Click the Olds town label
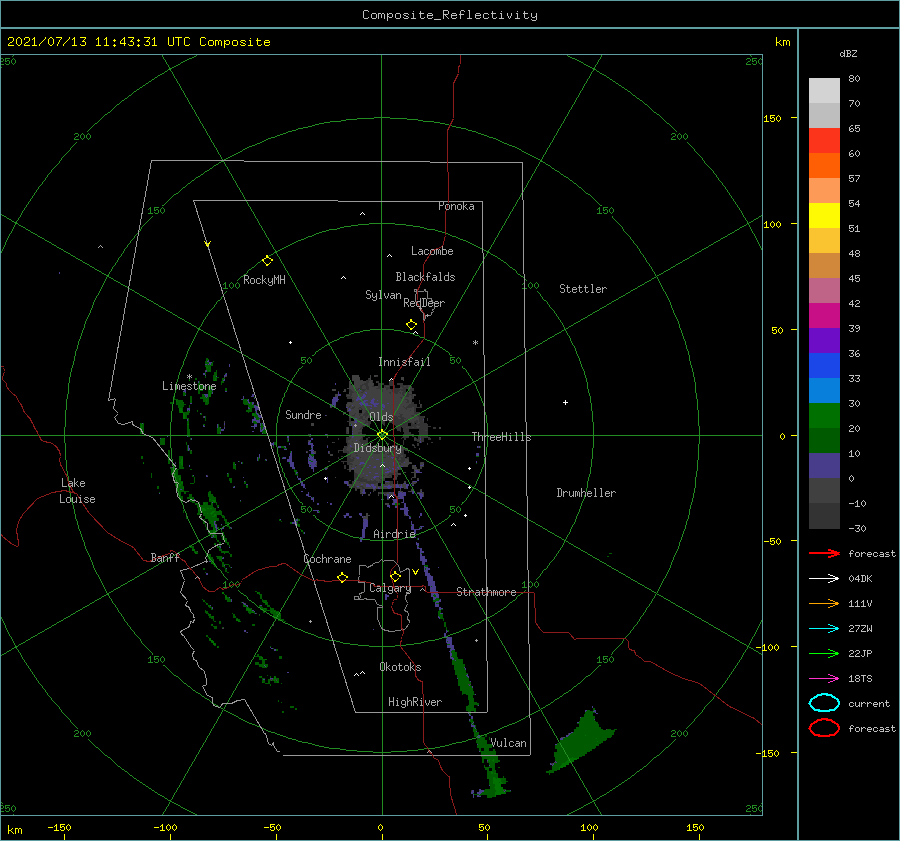This screenshot has width=900, height=841. [381, 417]
